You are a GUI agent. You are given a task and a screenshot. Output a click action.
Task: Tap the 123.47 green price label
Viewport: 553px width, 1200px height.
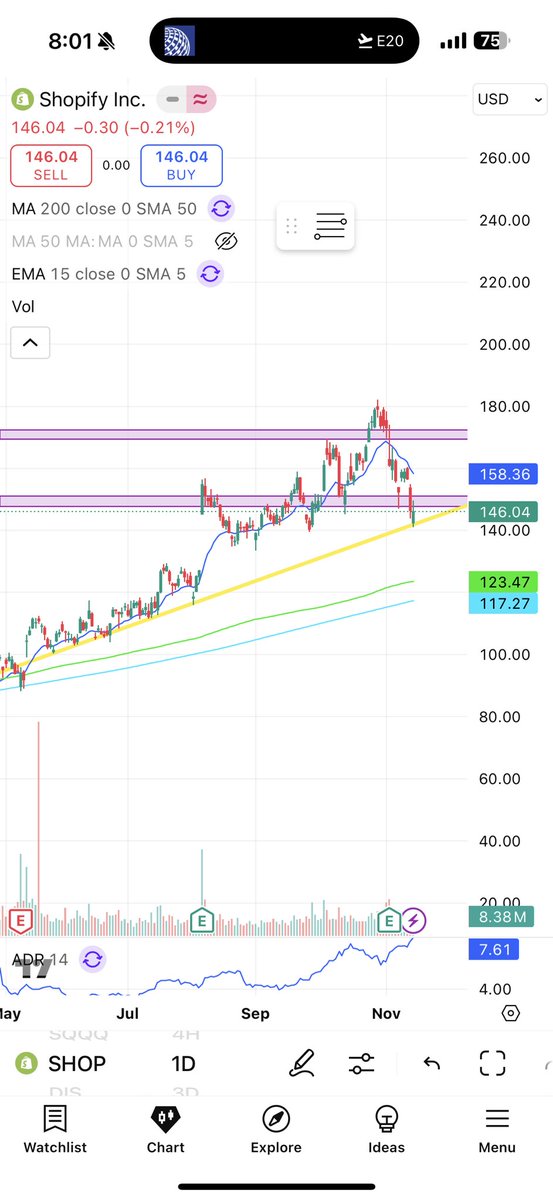tap(503, 582)
